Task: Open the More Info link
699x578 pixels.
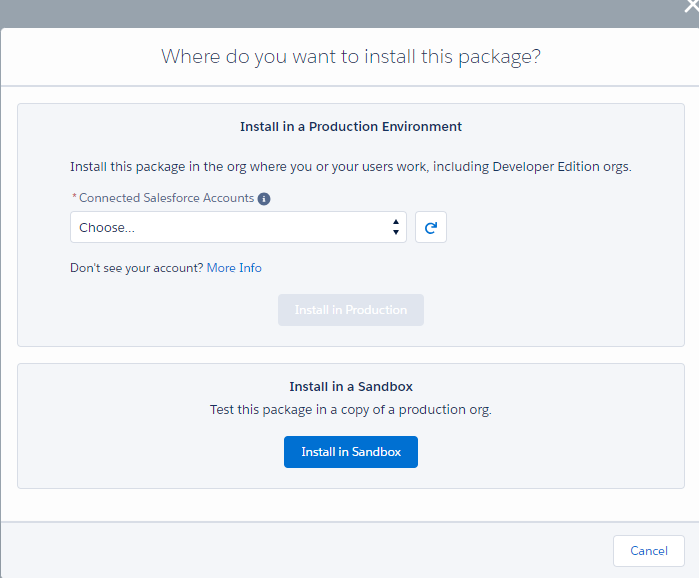Action: pyautogui.click(x=234, y=268)
